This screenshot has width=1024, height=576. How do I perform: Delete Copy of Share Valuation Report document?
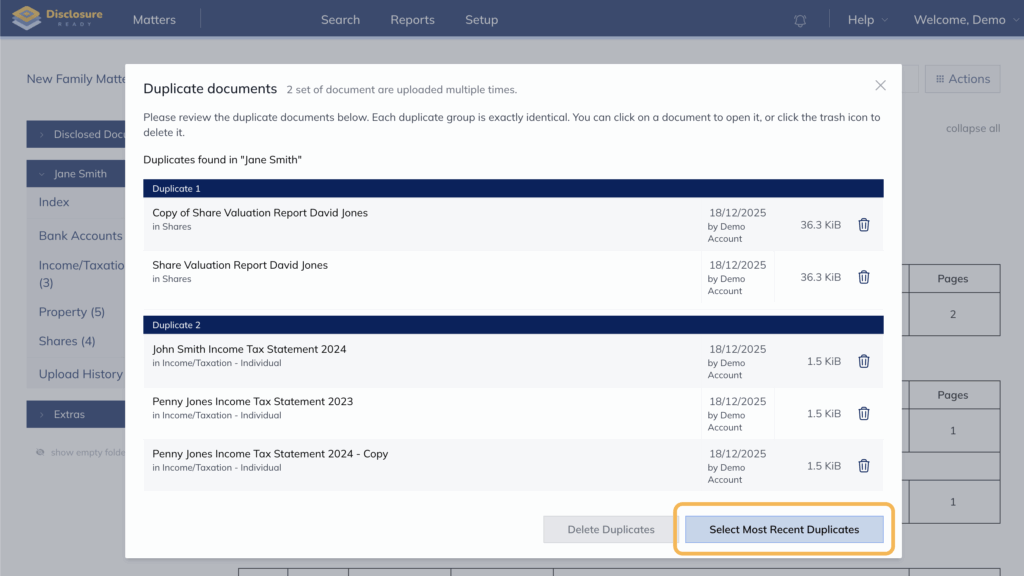coord(864,225)
